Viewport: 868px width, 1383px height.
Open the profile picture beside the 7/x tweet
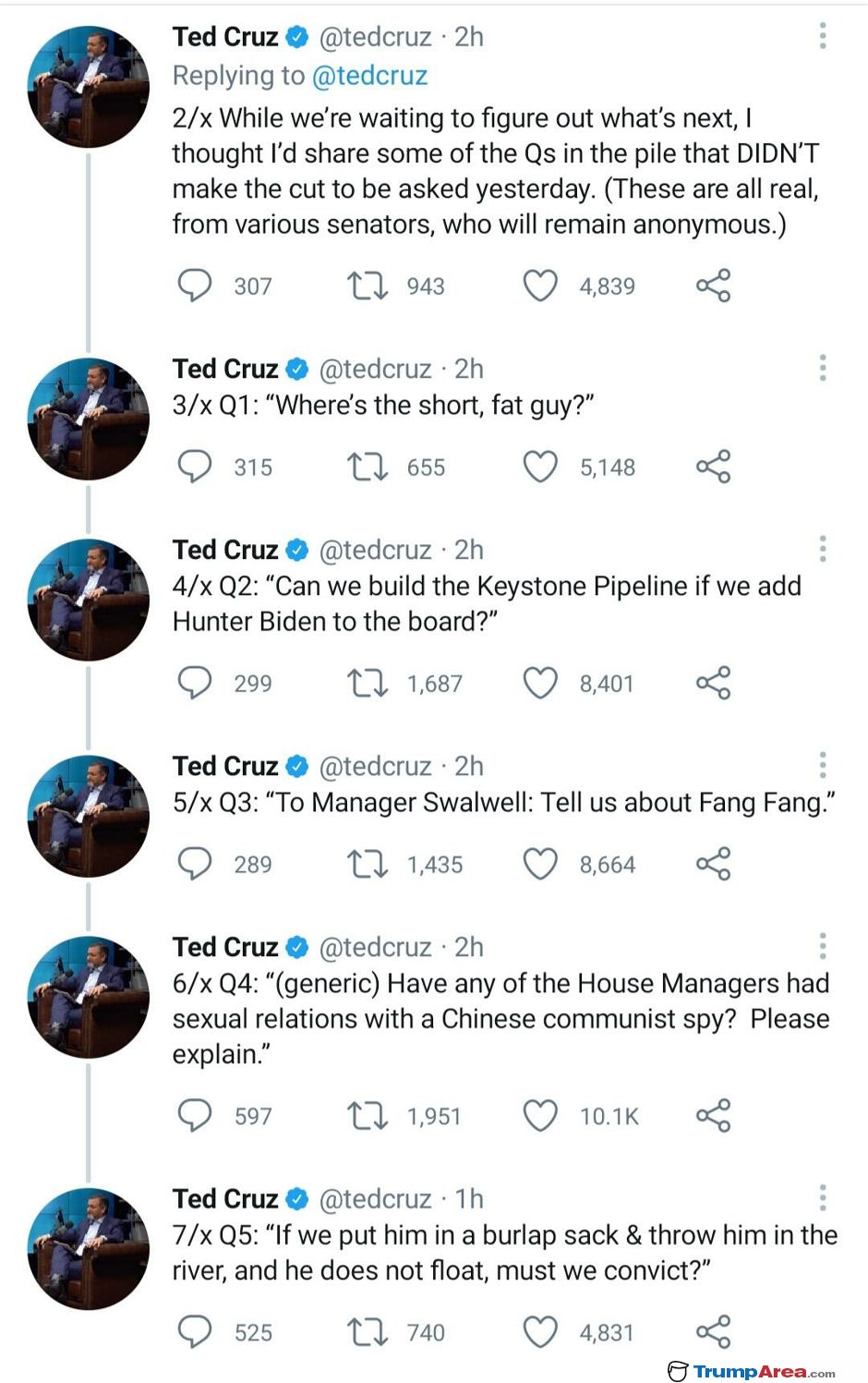click(88, 1248)
